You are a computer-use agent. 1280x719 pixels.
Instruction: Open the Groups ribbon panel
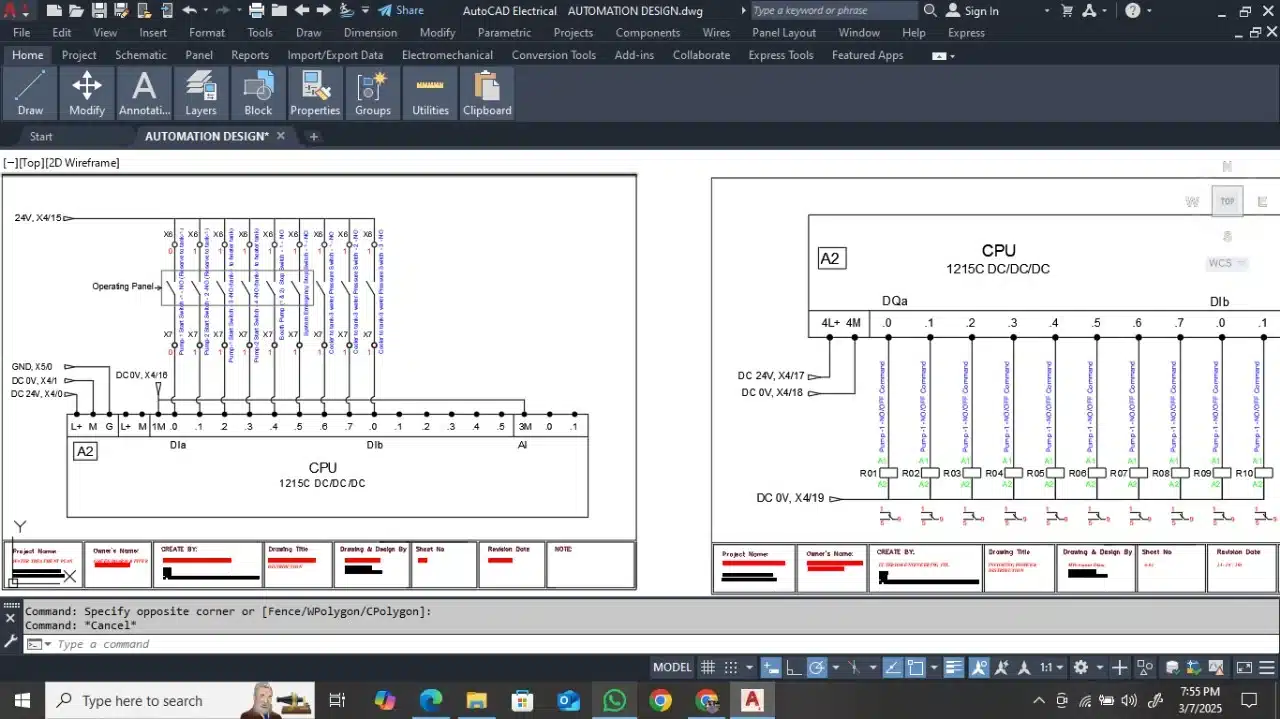(x=373, y=93)
